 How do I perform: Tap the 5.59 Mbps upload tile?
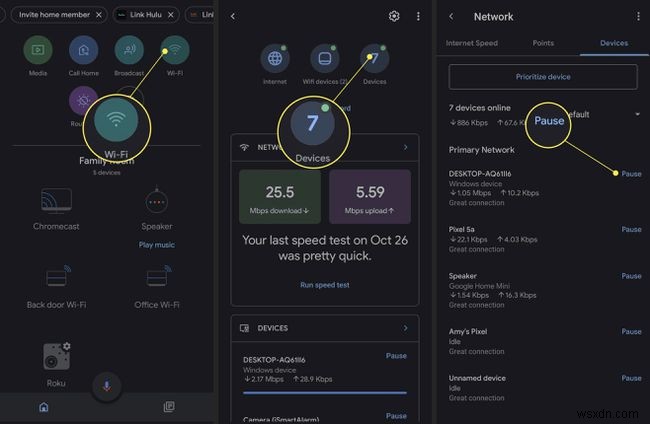[x=370, y=197]
